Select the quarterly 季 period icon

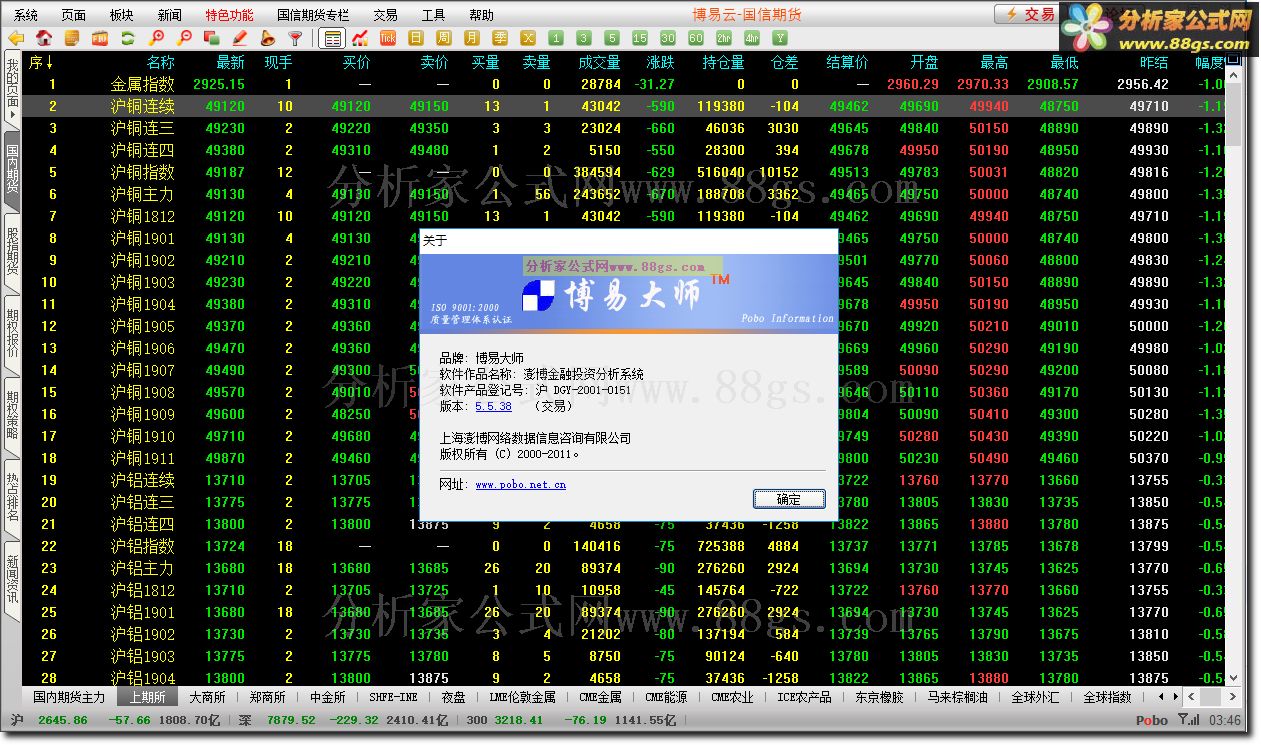500,39
